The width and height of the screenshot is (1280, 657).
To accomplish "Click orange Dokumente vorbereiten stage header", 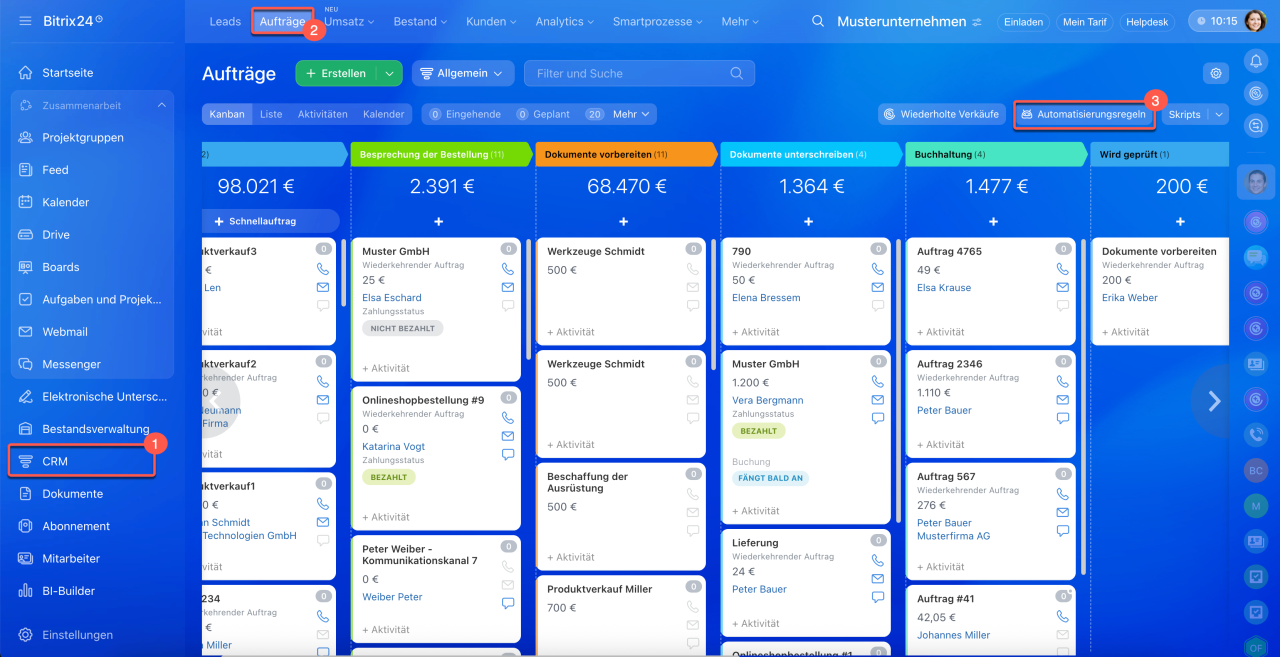I will pyautogui.click(x=626, y=154).
